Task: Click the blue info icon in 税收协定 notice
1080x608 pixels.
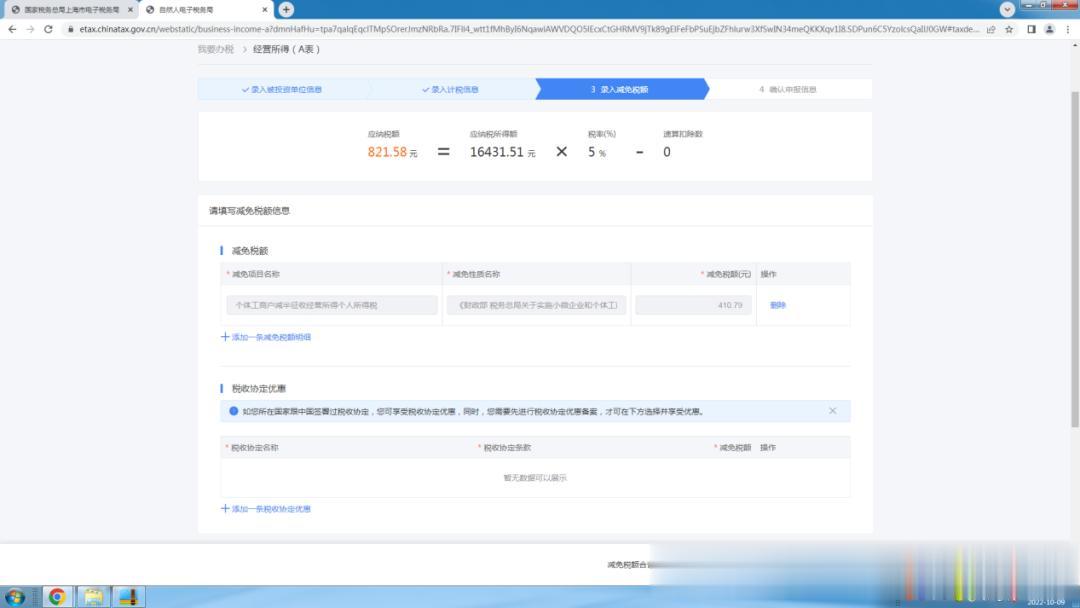Action: tap(233, 411)
